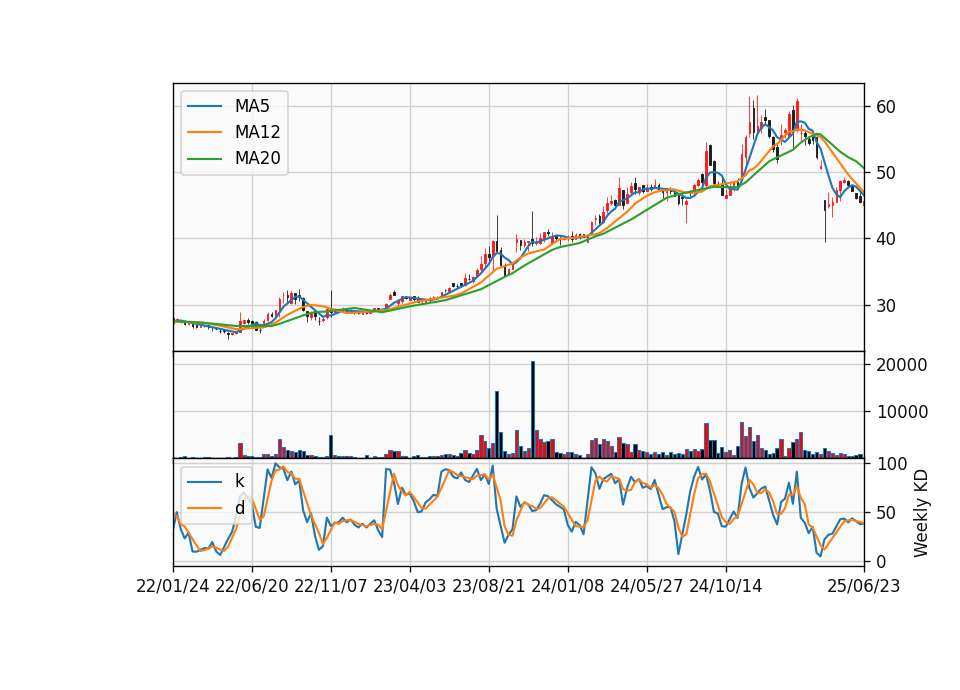Click the 22/11/07 date label

tap(331, 586)
